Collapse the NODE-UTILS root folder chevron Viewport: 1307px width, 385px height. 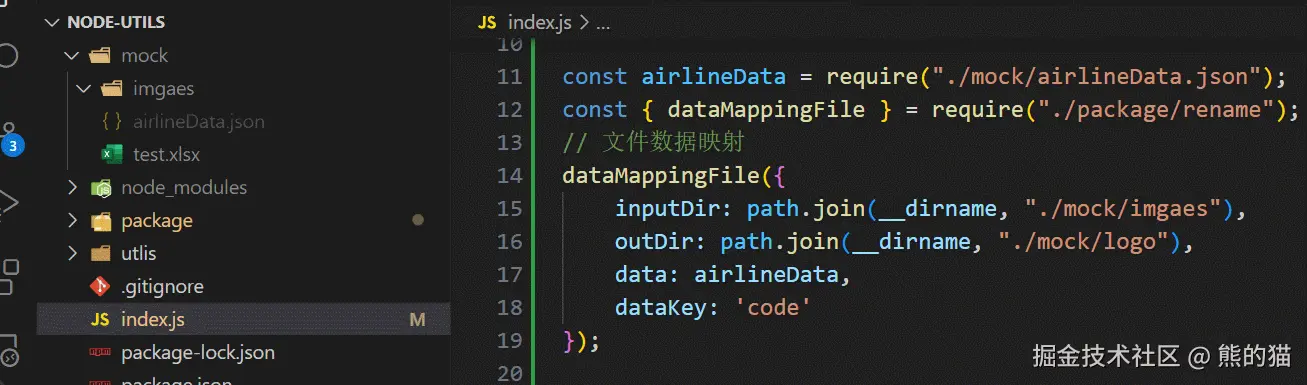[51, 22]
